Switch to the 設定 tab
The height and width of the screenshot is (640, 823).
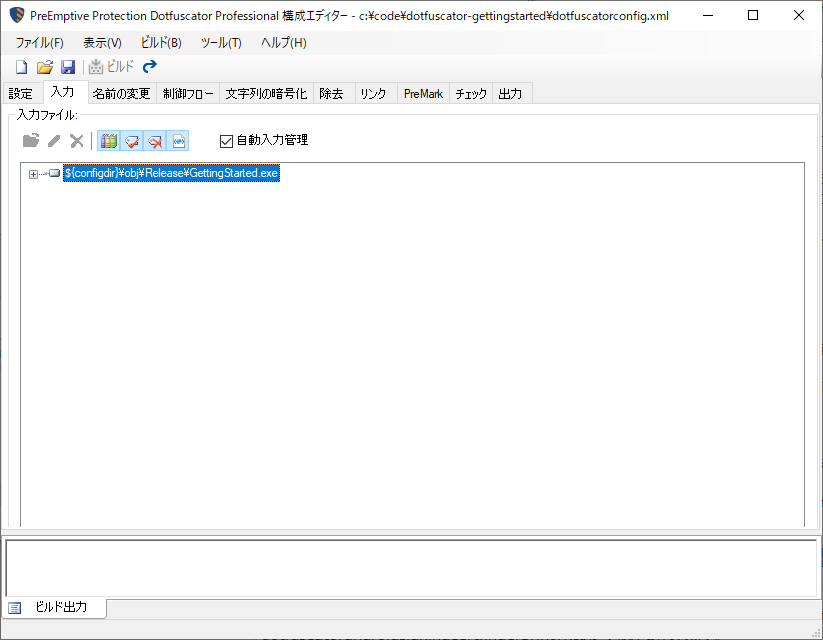(x=21, y=93)
